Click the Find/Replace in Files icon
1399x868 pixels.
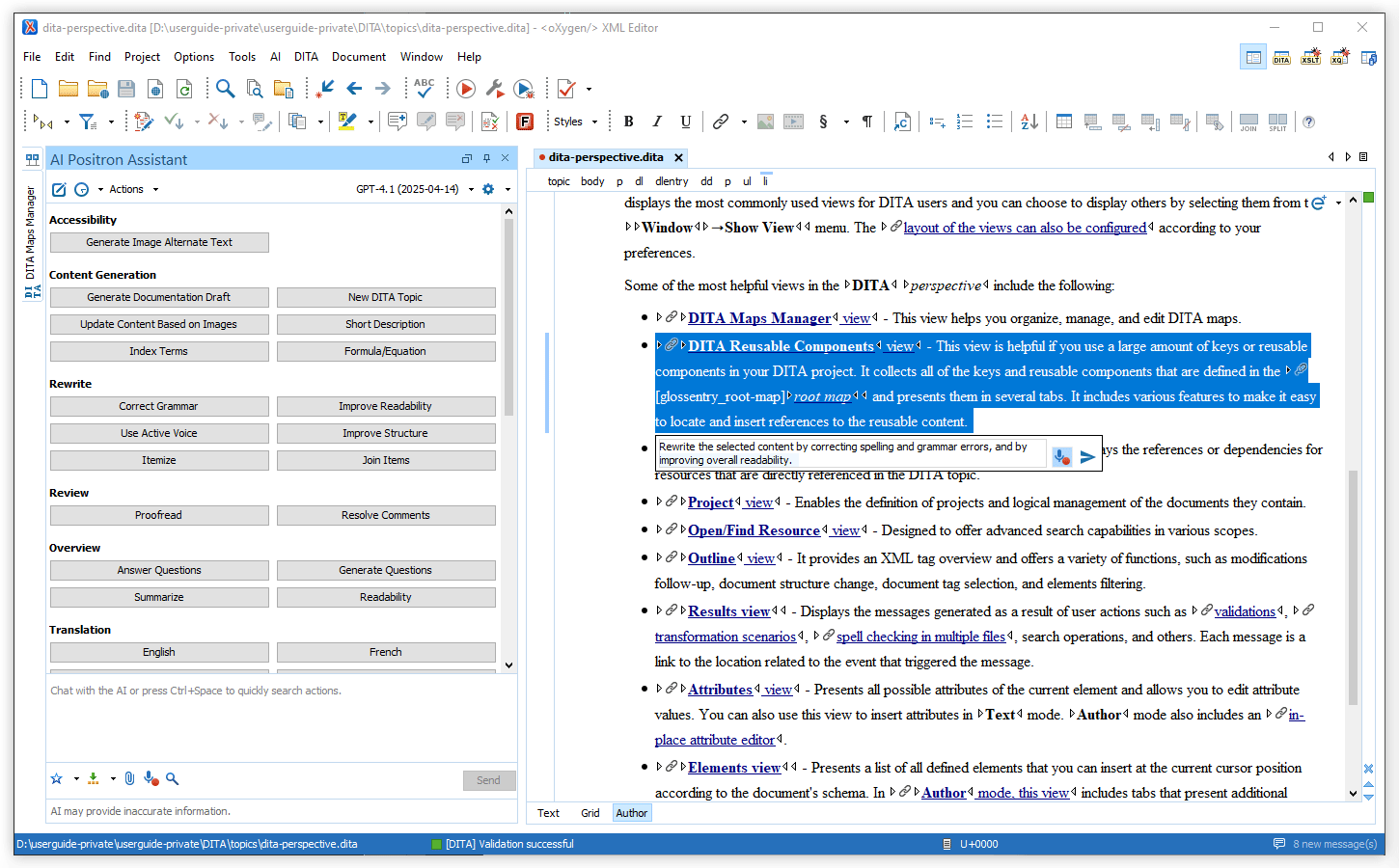(255, 89)
